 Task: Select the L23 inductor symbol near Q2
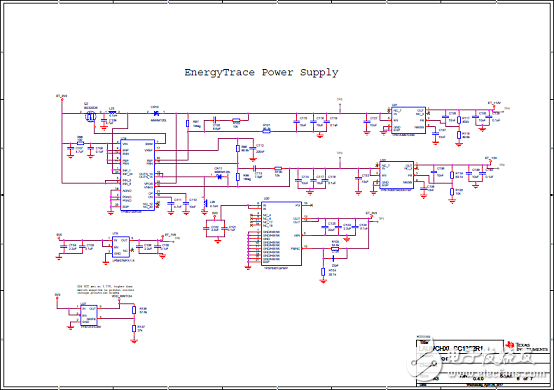[x=112, y=113]
